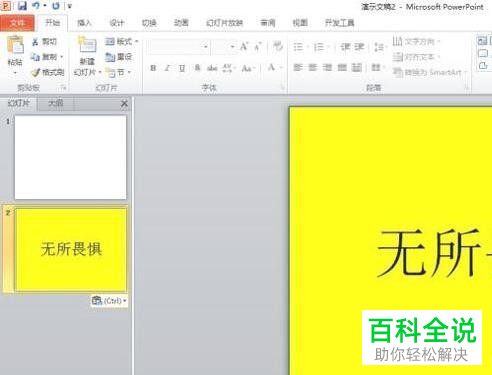Viewport: 492px width, 375px height.
Task: Toggle Align Right paragraph button
Action: click(327, 68)
